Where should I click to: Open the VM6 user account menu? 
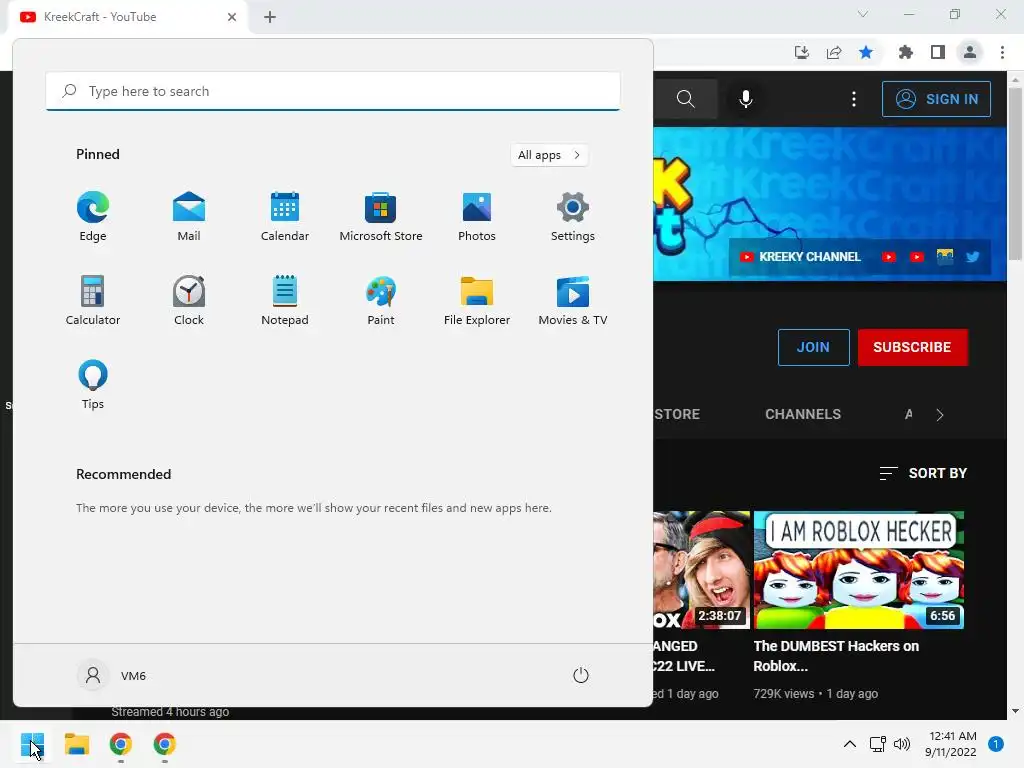[x=112, y=675]
